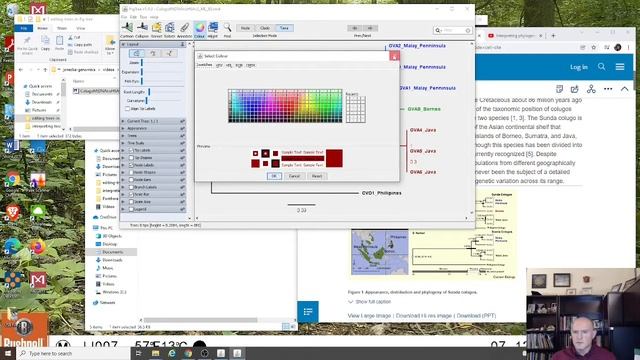The image size is (640, 360).
Task: Click the Paste icon in Explorer ribbon
Action: point(60,43)
